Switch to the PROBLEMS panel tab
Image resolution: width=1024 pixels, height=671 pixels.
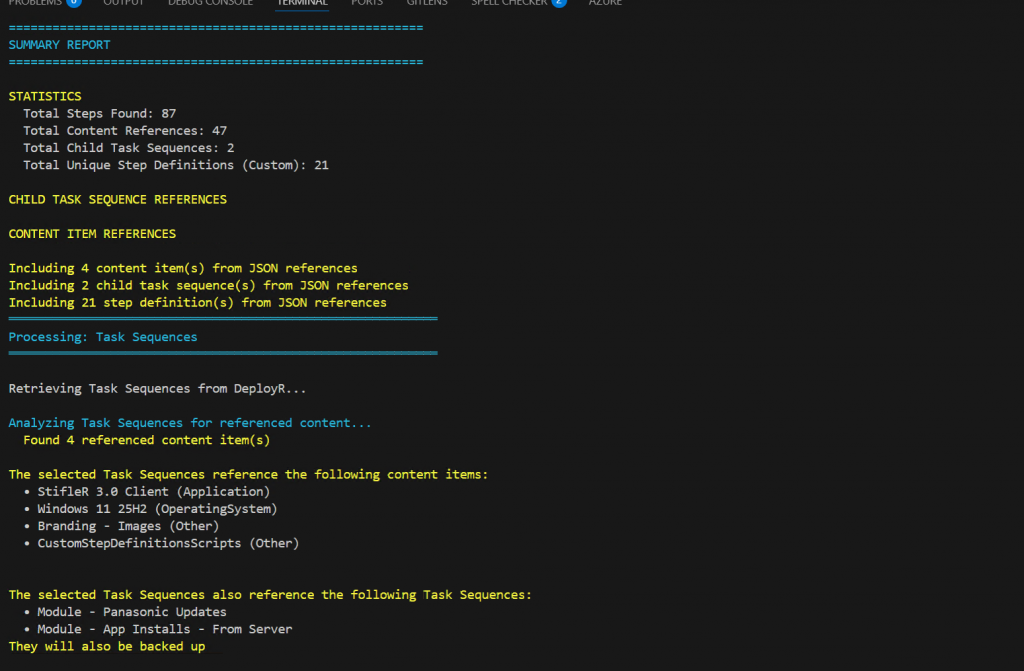[34, 3]
